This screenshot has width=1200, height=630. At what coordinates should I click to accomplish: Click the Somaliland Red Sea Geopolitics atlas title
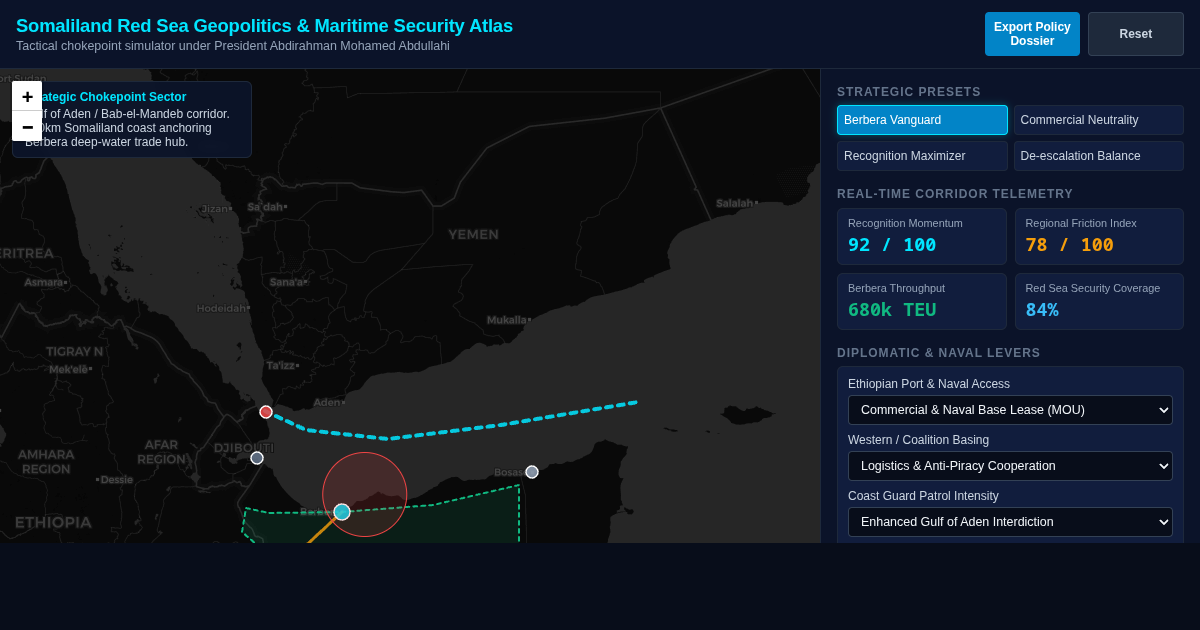coord(264,26)
